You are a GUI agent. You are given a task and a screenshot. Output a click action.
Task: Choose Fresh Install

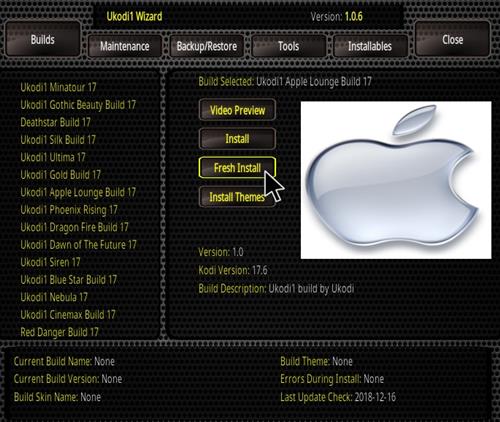coord(237,168)
